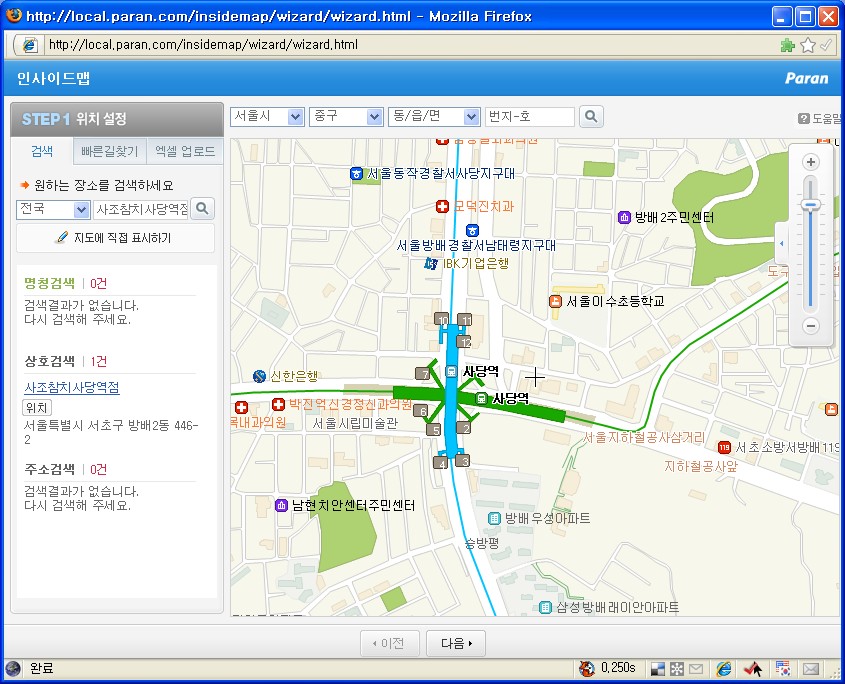Click the 삼성방배래미안아파트 map label
845x684 pixels.
[x=617, y=607]
